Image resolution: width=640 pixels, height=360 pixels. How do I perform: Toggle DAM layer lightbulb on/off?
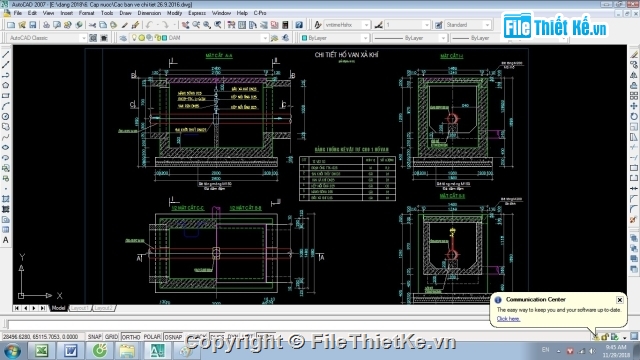click(x=134, y=38)
